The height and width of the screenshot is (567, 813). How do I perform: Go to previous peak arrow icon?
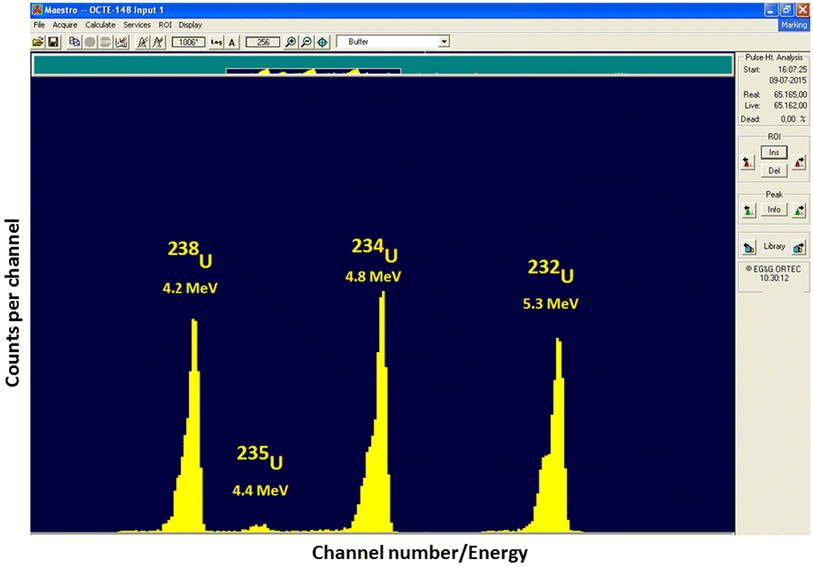pyautogui.click(x=747, y=210)
